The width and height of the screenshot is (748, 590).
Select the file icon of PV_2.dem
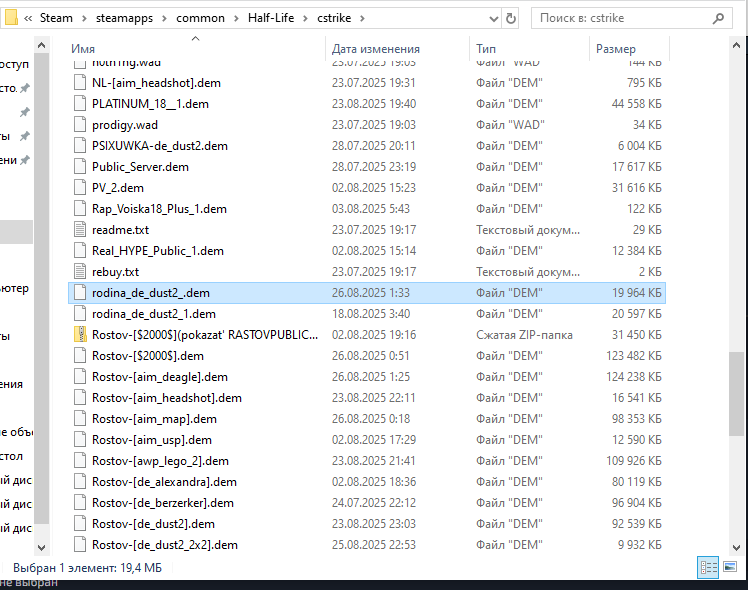click(x=80, y=188)
